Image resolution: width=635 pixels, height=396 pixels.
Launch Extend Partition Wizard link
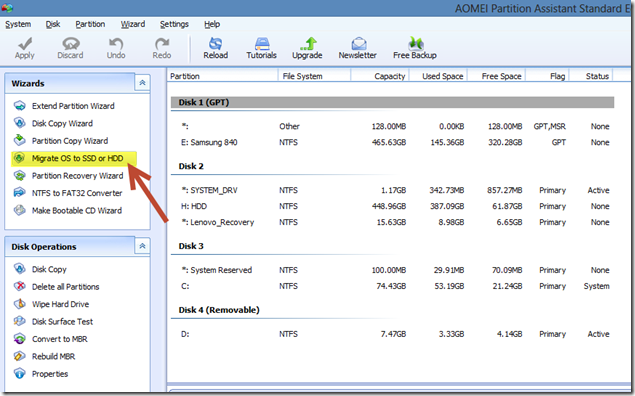click(73, 106)
